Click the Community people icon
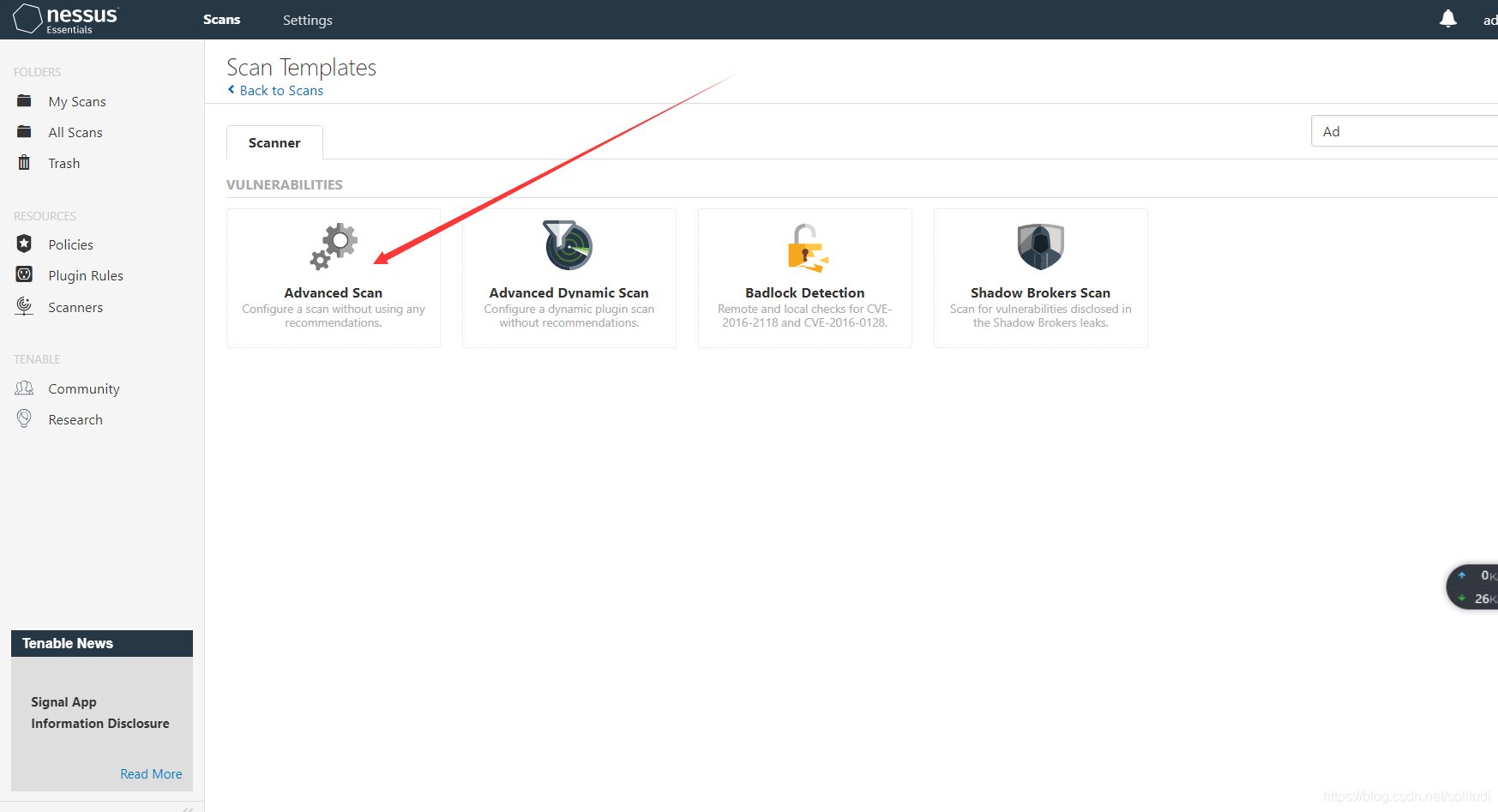The height and width of the screenshot is (812, 1498). [x=24, y=388]
